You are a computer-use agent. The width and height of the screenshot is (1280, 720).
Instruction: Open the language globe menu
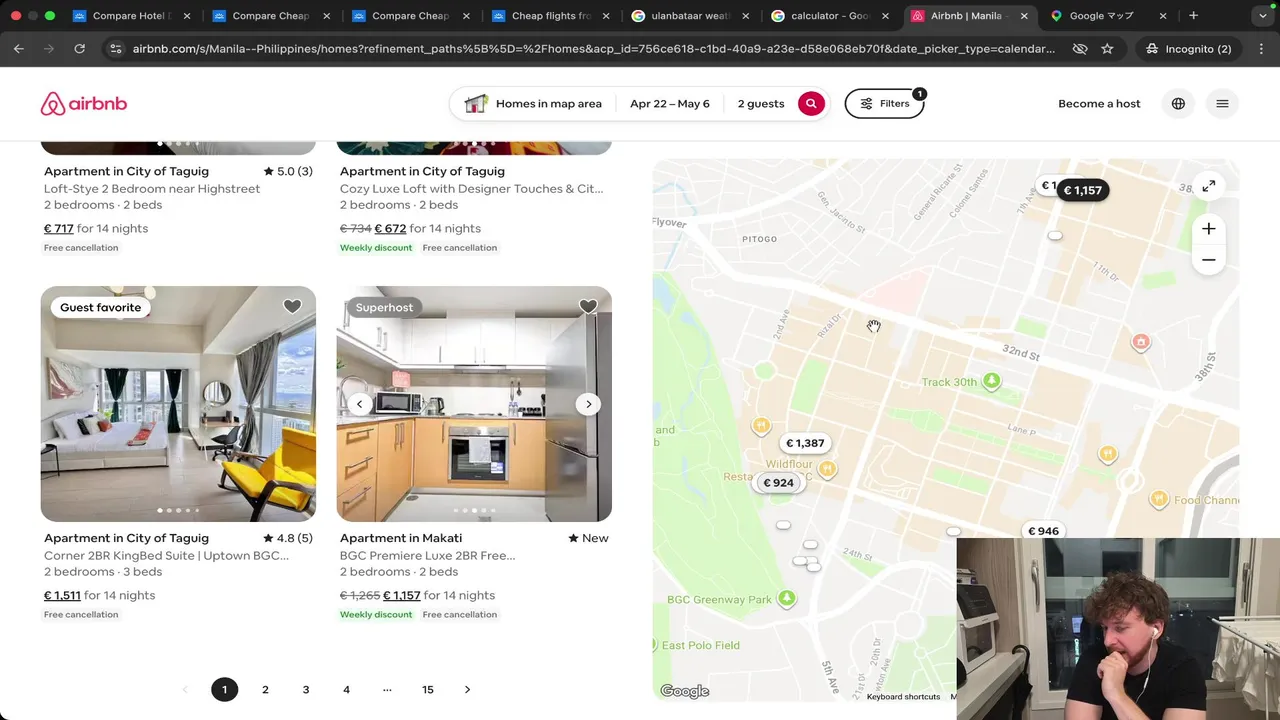1178,103
